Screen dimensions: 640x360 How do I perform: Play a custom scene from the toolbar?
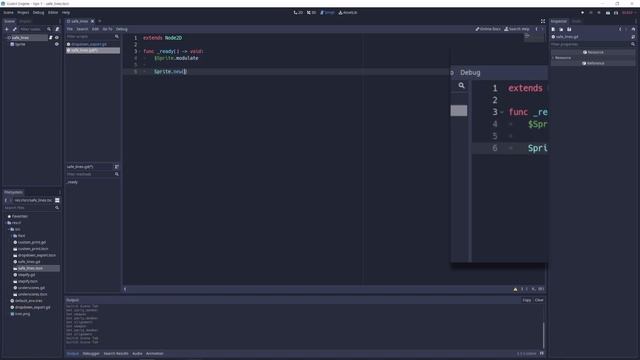[x=616, y=13]
